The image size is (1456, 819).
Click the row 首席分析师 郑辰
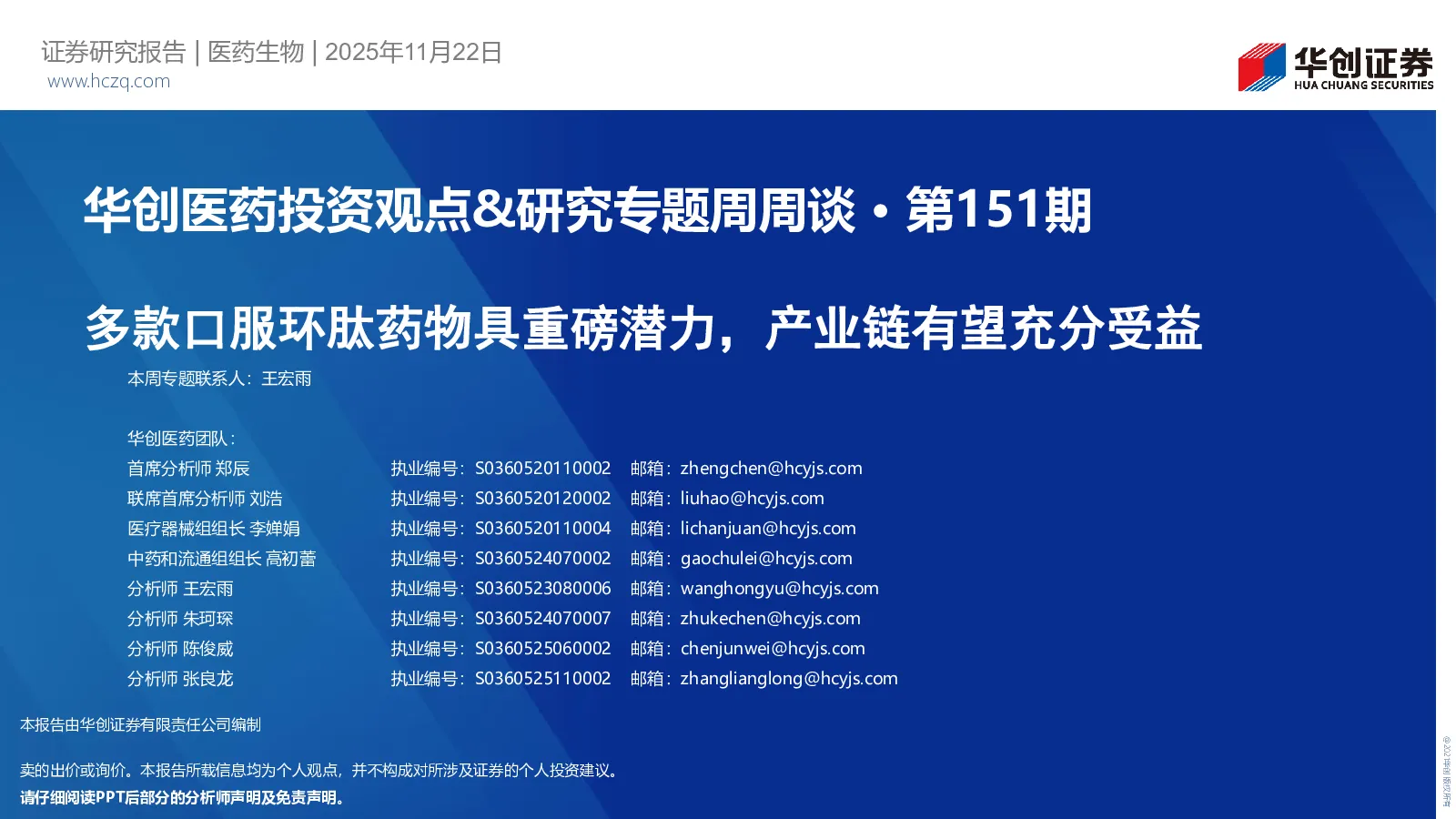pyautogui.click(x=188, y=468)
